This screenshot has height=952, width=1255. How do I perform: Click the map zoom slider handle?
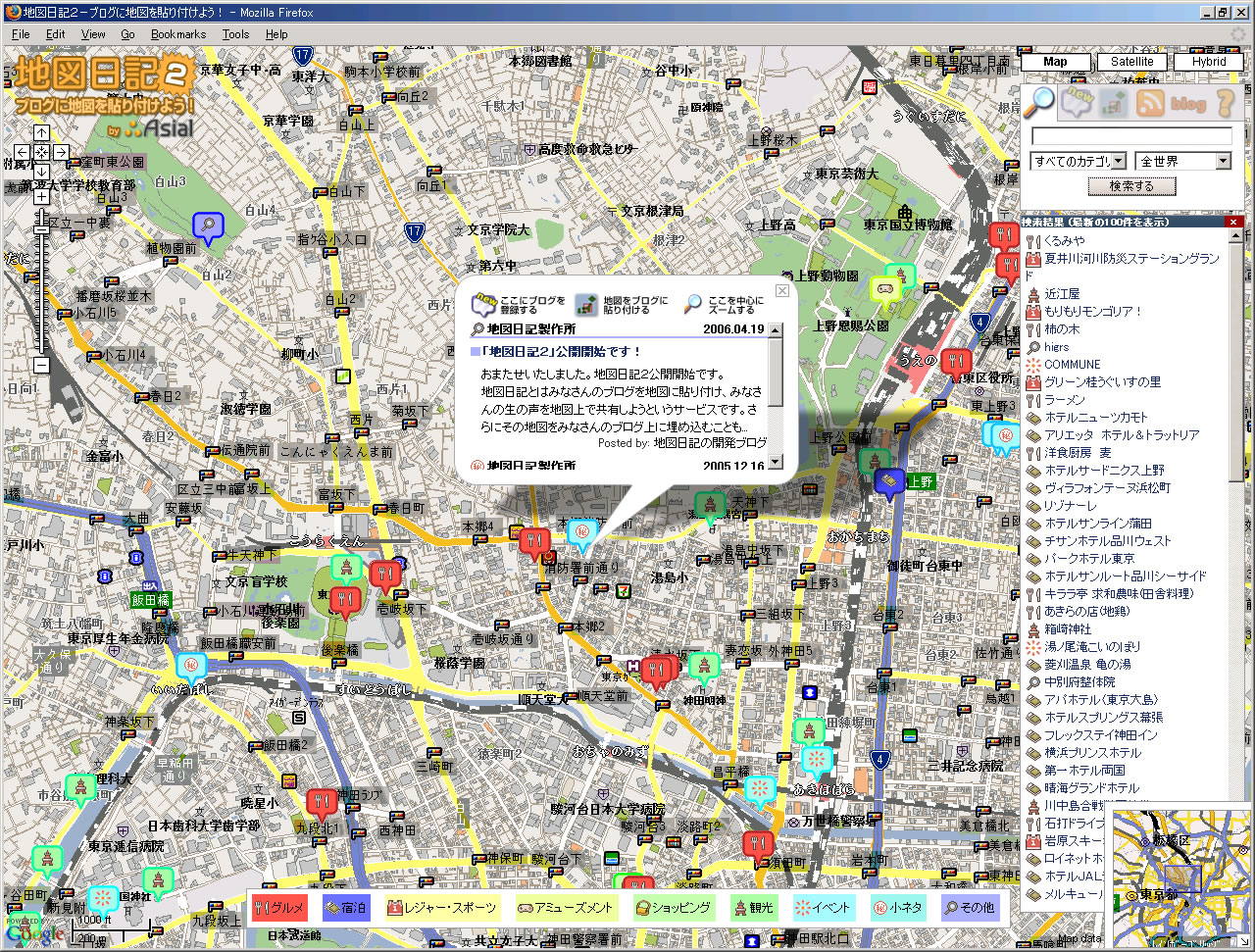pos(41,229)
